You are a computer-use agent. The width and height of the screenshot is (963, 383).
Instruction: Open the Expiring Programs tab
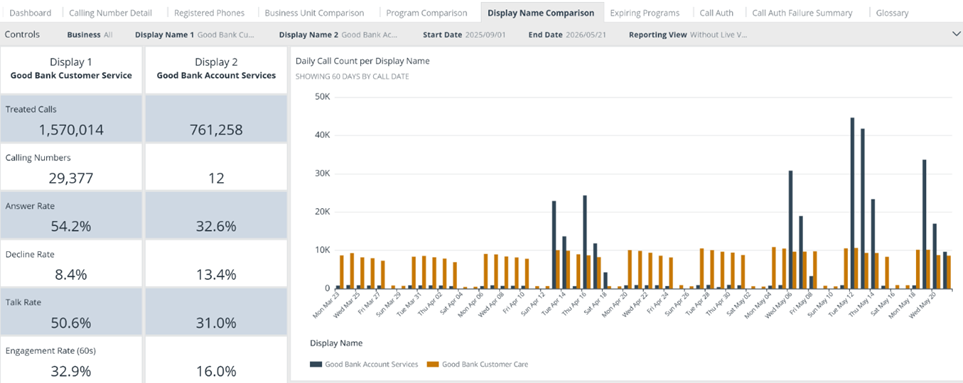(645, 12)
